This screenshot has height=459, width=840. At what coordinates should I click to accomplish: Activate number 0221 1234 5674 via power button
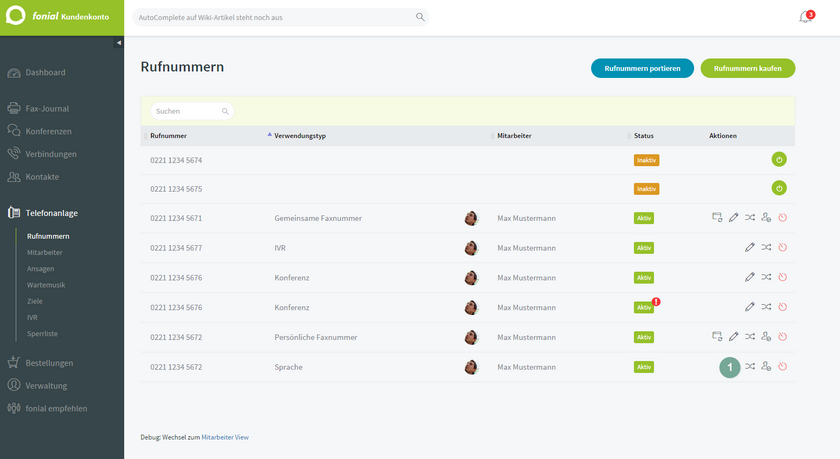coord(779,160)
